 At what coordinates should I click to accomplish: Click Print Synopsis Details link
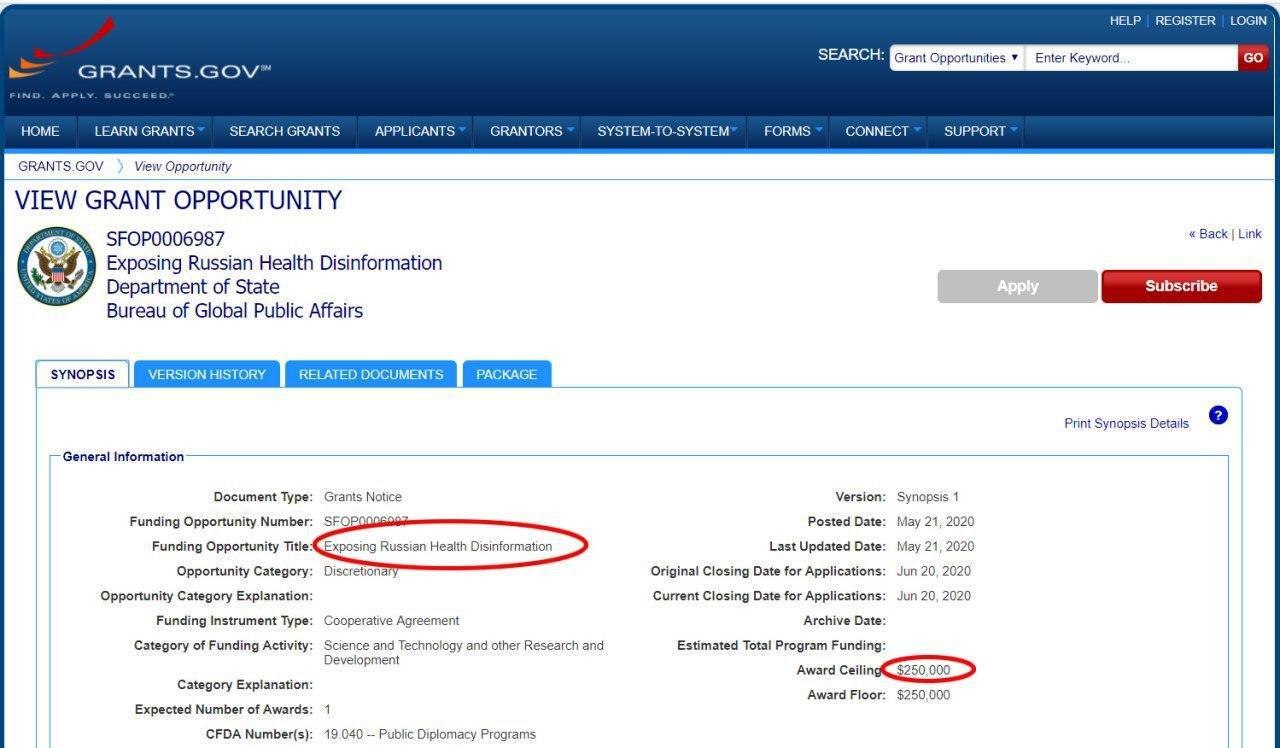(x=1127, y=424)
